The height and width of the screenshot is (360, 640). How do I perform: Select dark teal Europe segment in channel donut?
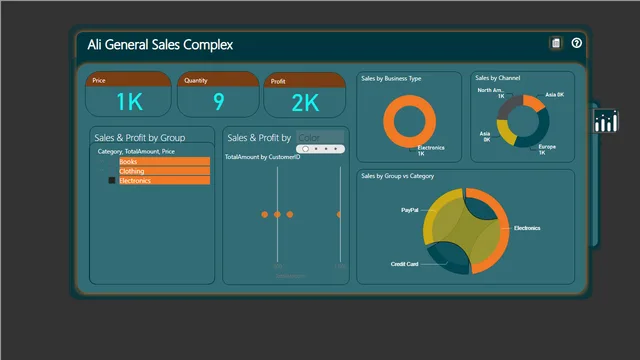539,133
